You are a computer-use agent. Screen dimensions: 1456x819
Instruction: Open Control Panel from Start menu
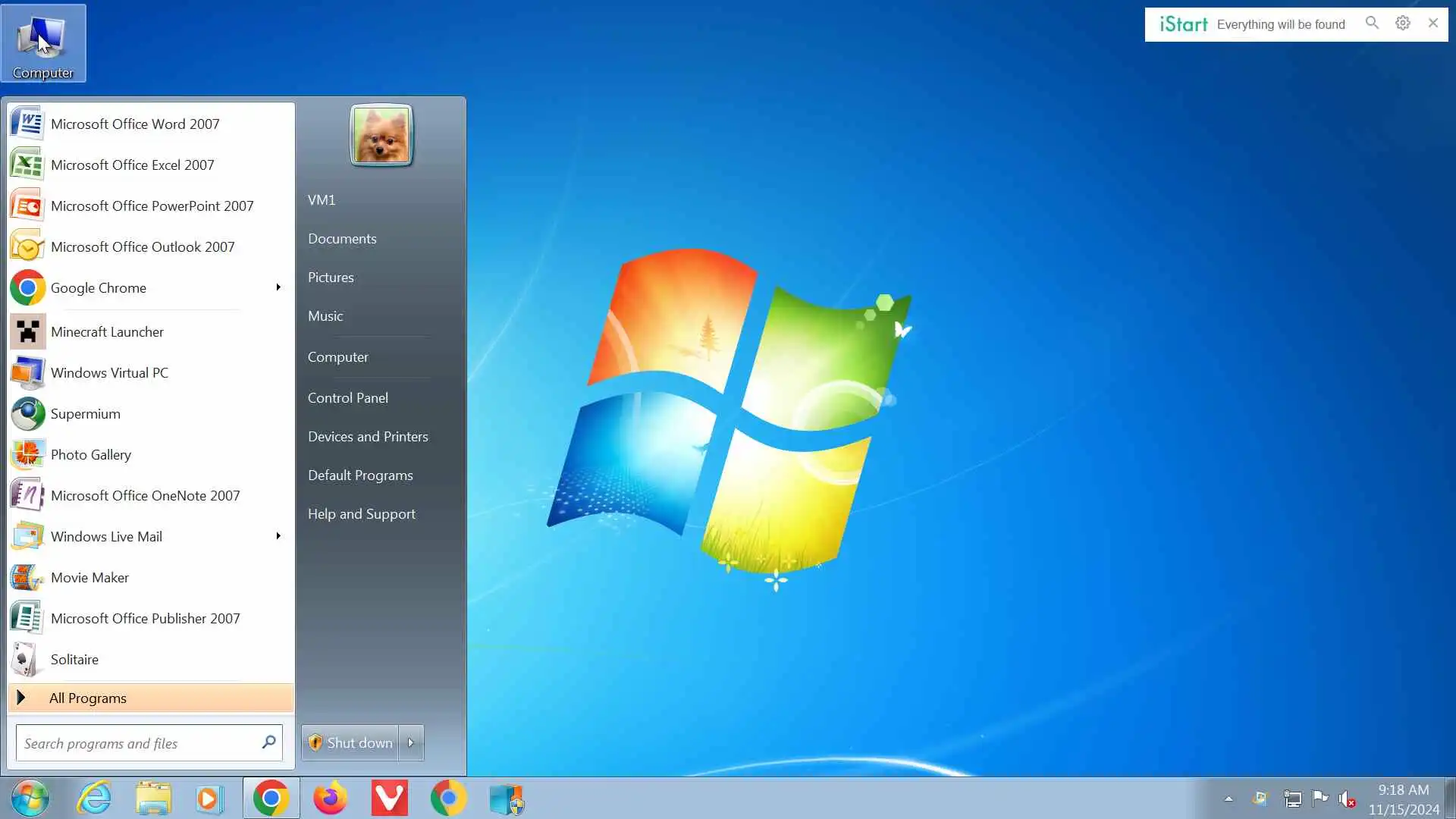coord(347,397)
